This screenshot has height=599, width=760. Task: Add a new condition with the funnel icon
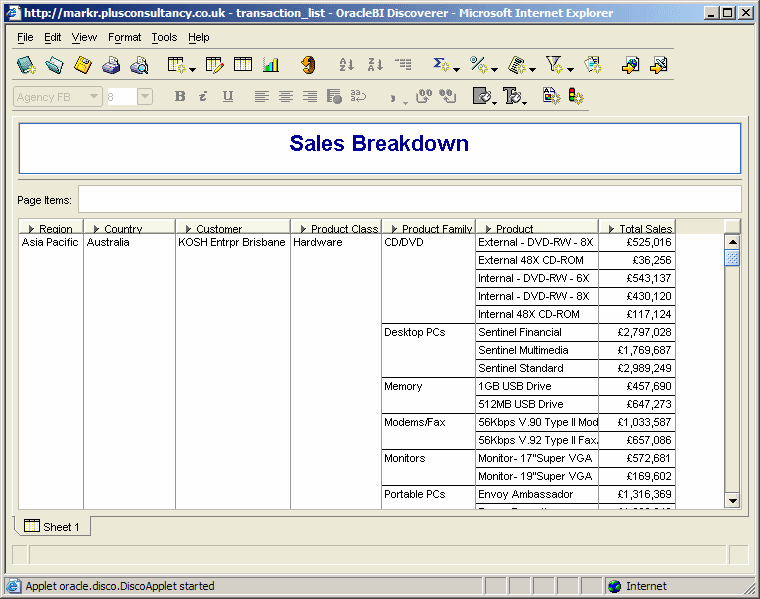pyautogui.click(x=554, y=64)
